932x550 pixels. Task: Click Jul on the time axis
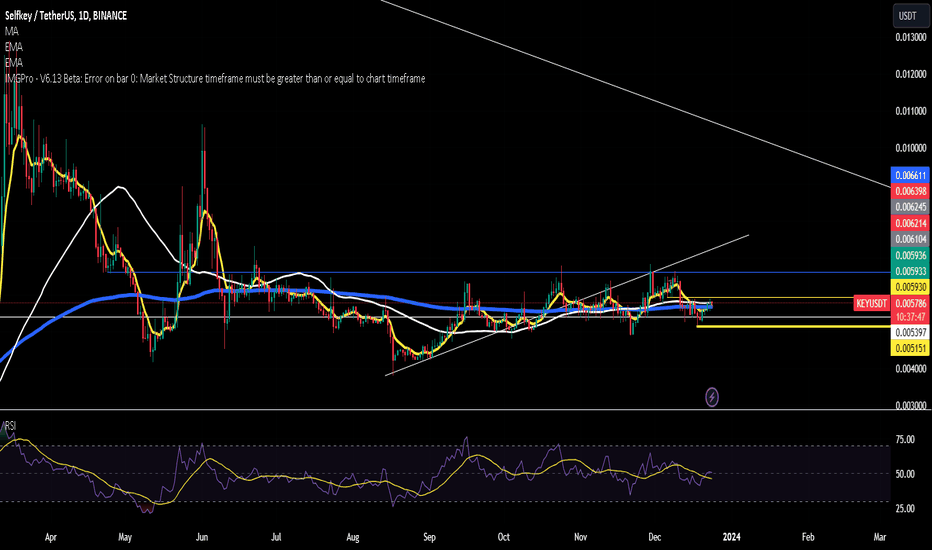pyautogui.click(x=276, y=537)
